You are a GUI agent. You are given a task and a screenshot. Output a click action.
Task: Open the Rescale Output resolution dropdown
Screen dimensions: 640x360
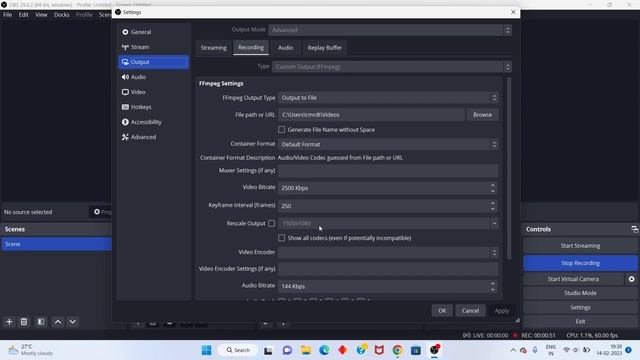[388, 223]
